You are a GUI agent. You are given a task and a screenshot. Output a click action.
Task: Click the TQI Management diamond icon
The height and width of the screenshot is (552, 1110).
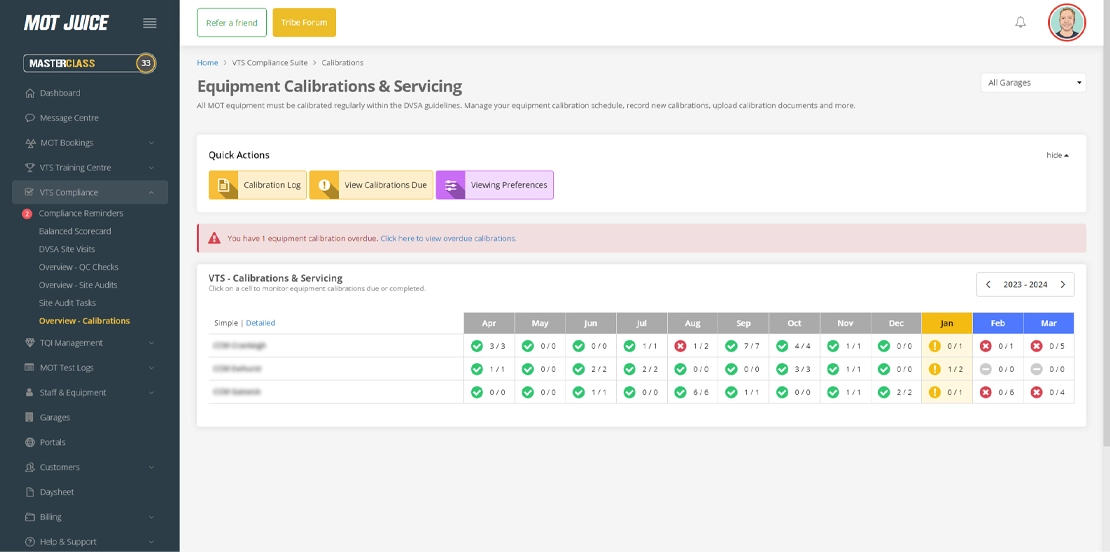click(30, 343)
